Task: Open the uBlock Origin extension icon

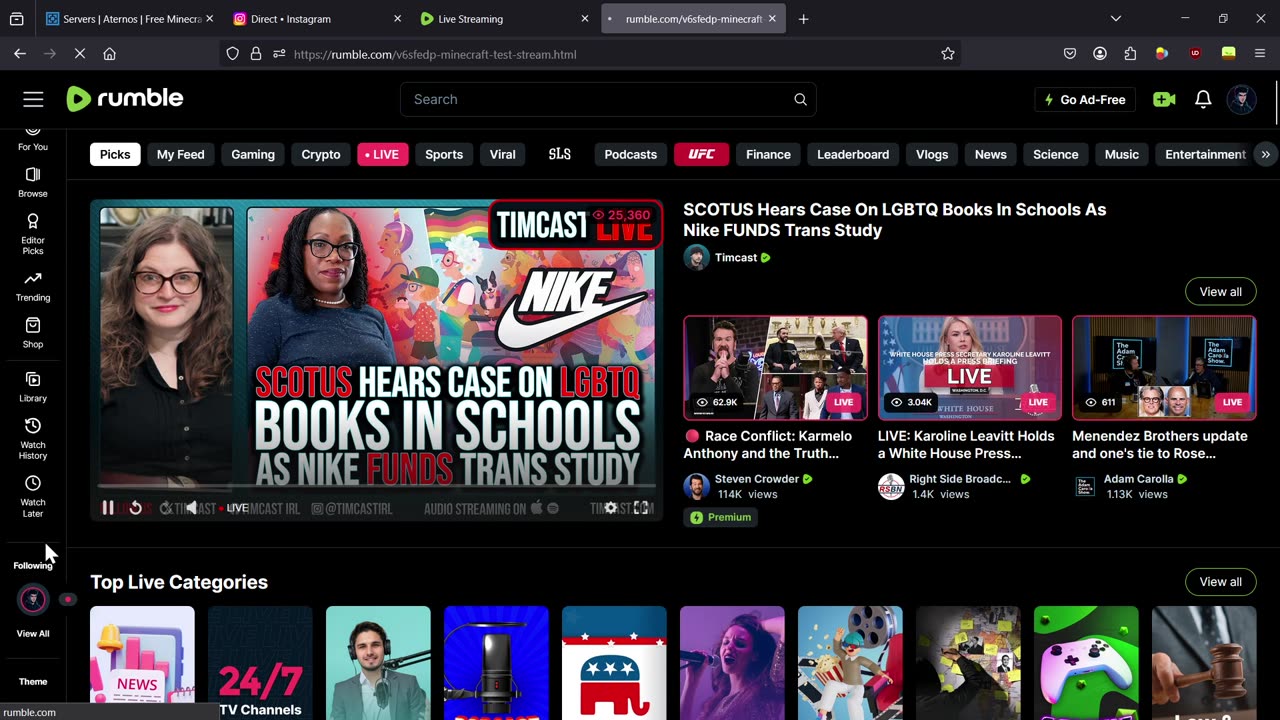Action: 1195,54
